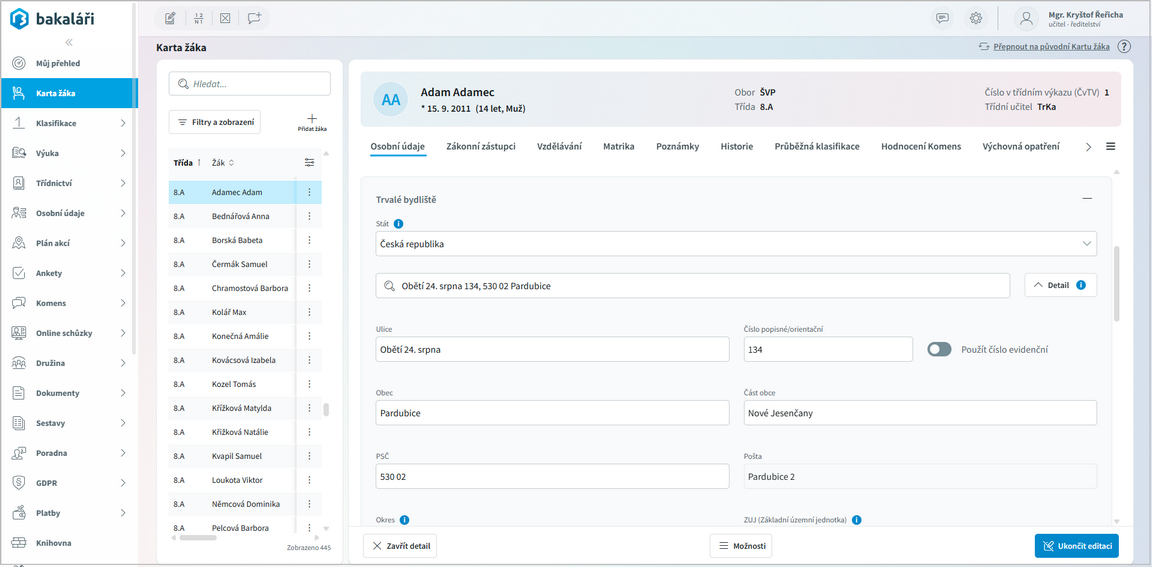The height and width of the screenshot is (567, 1152).
Task: Click the Přidat žáka plus icon
Action: (312, 119)
